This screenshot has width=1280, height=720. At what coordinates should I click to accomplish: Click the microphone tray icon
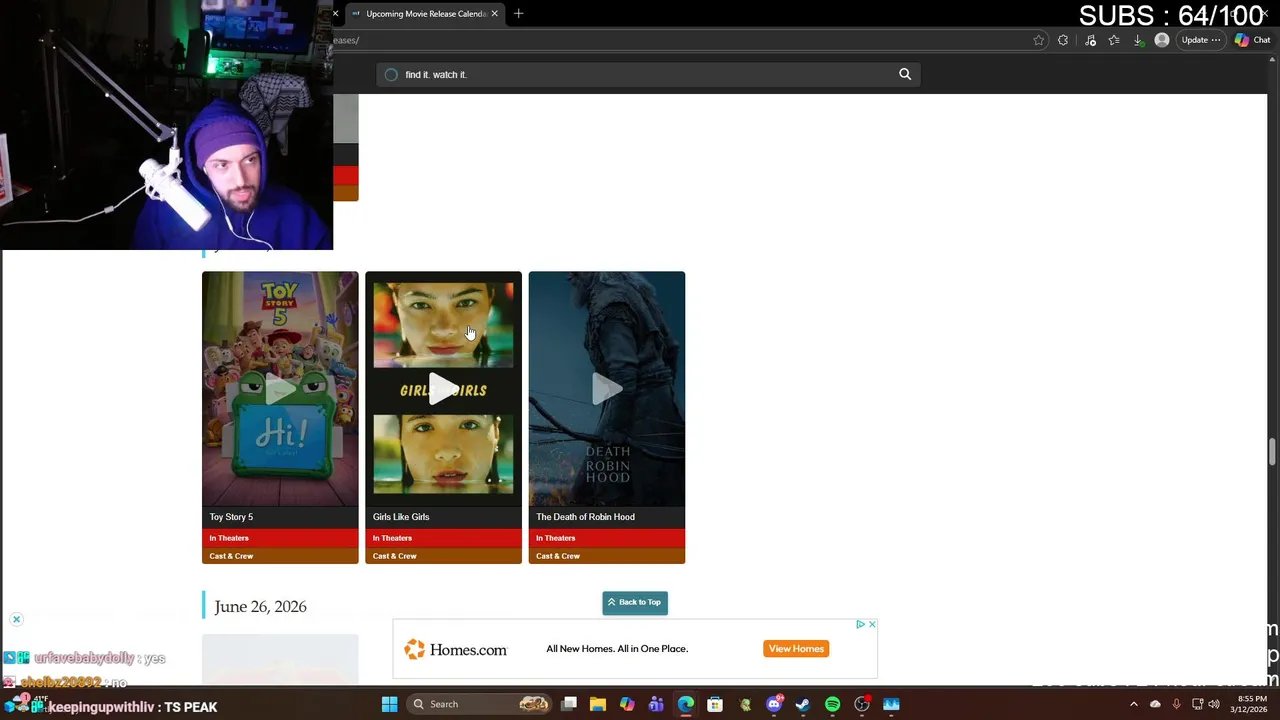click(1176, 704)
